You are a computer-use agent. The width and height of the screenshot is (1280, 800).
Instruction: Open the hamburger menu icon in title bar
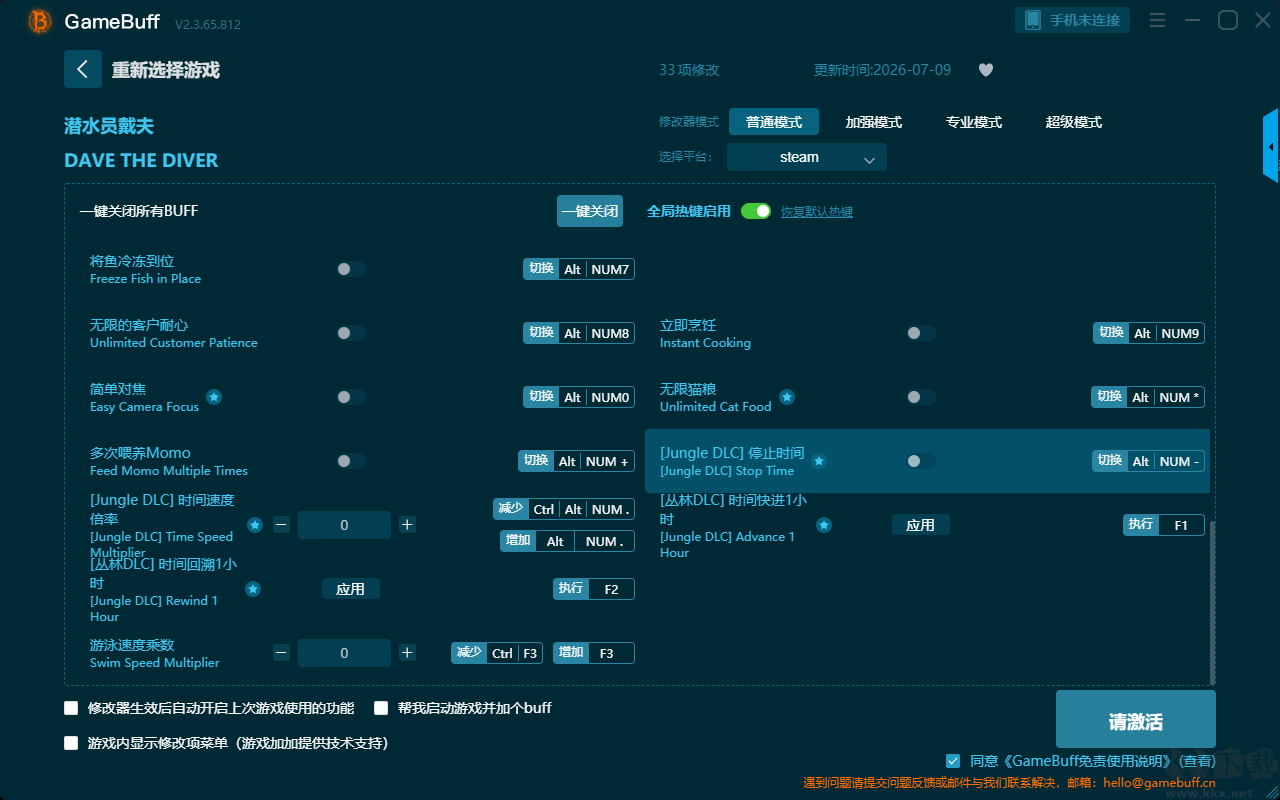tap(1157, 20)
